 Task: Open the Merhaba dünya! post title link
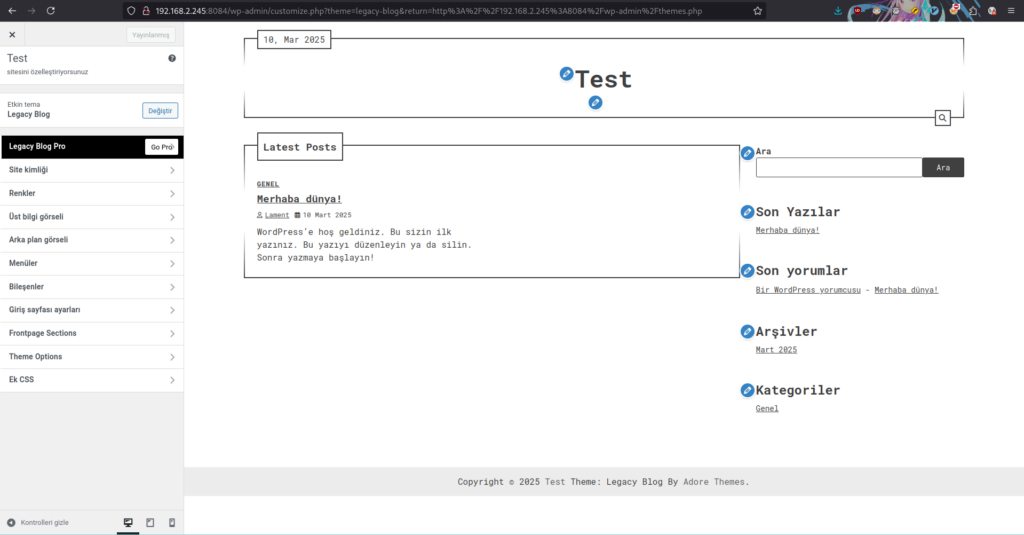pos(299,199)
